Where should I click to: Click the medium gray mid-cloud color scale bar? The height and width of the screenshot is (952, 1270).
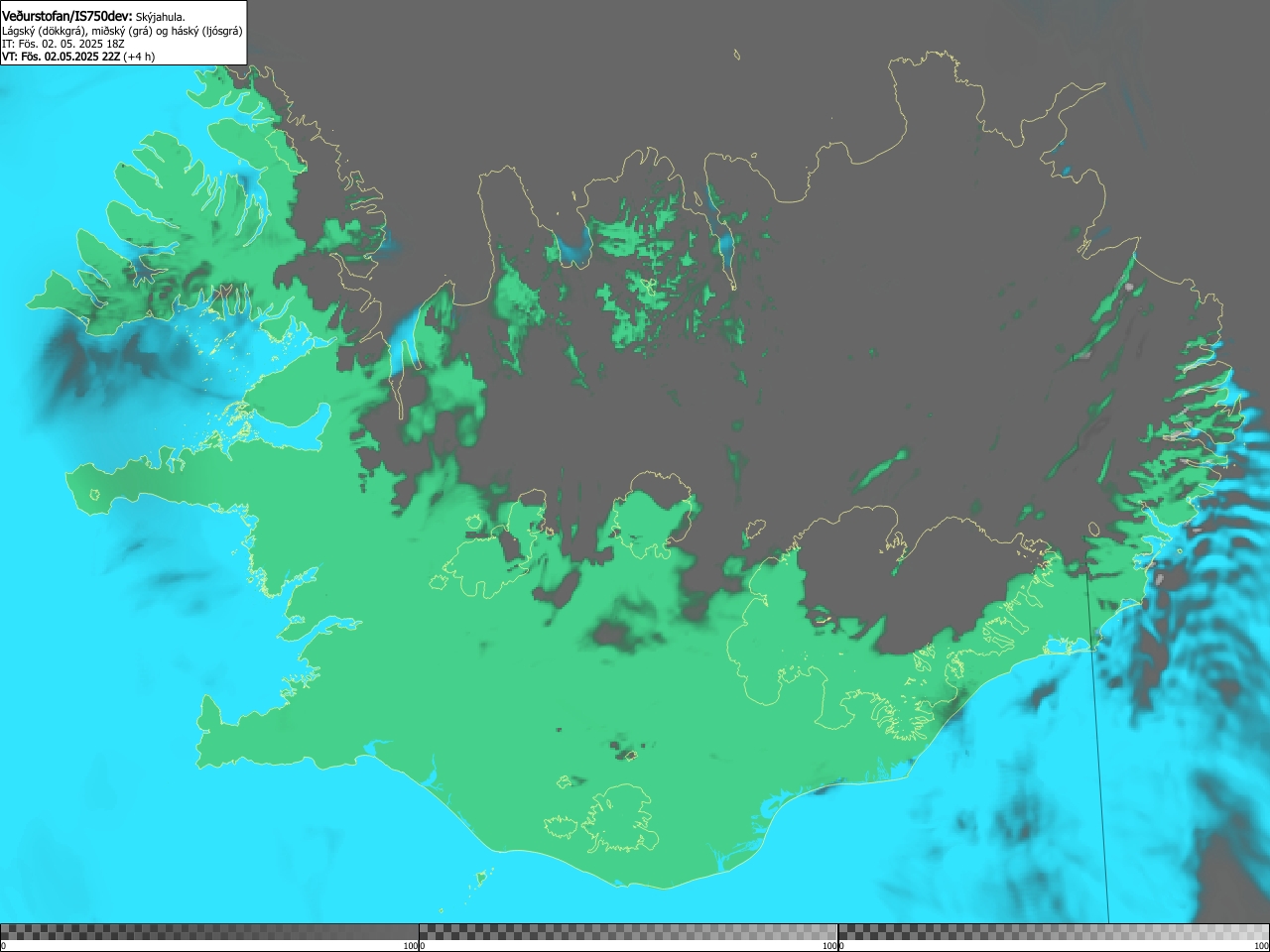point(628,932)
